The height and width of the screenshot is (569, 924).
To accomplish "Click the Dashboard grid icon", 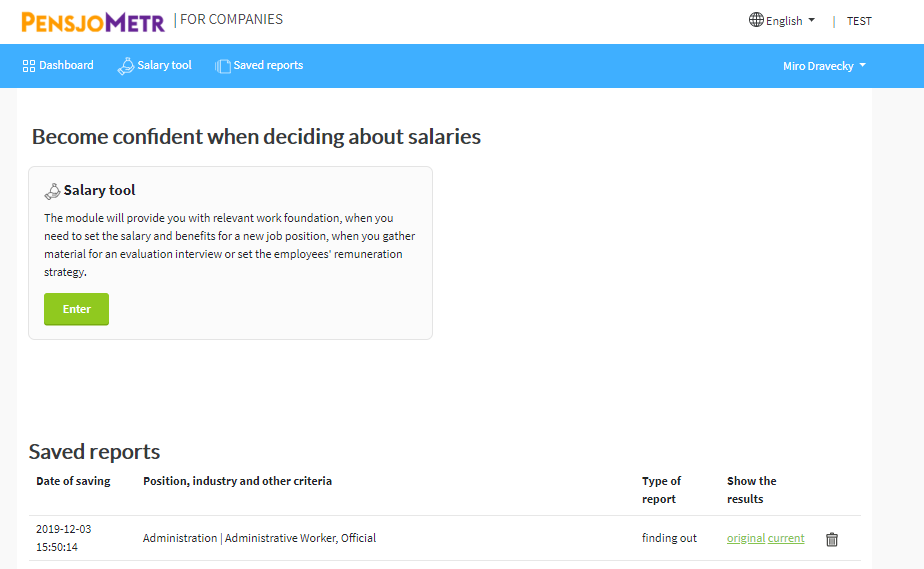I will click(29, 66).
